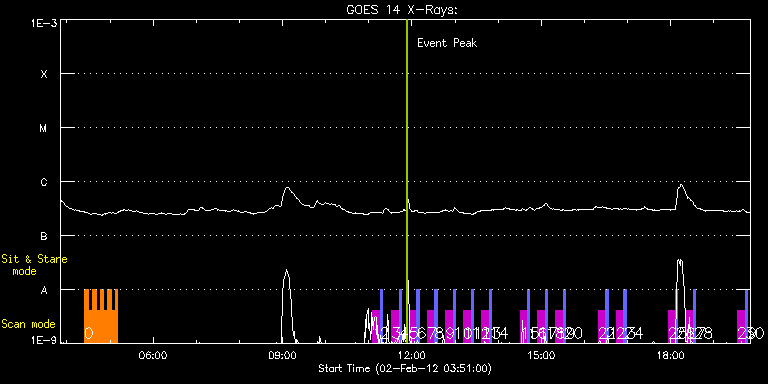Click the yellow 'Sit & Stare mode' label
Screen dimensions: 768x384
(34, 264)
